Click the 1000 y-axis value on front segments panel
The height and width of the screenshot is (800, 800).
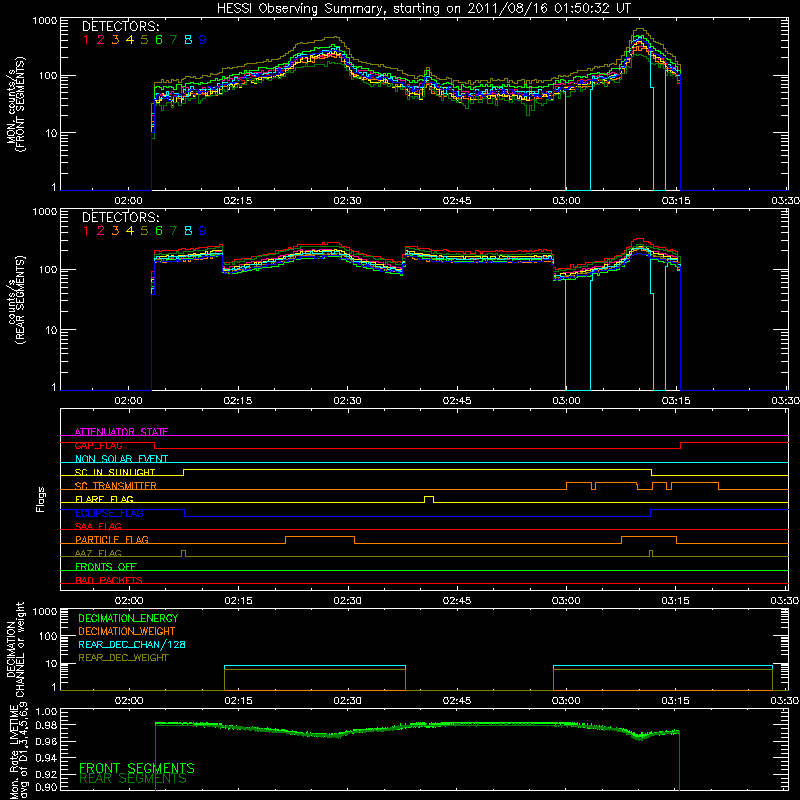pyautogui.click(x=44, y=21)
